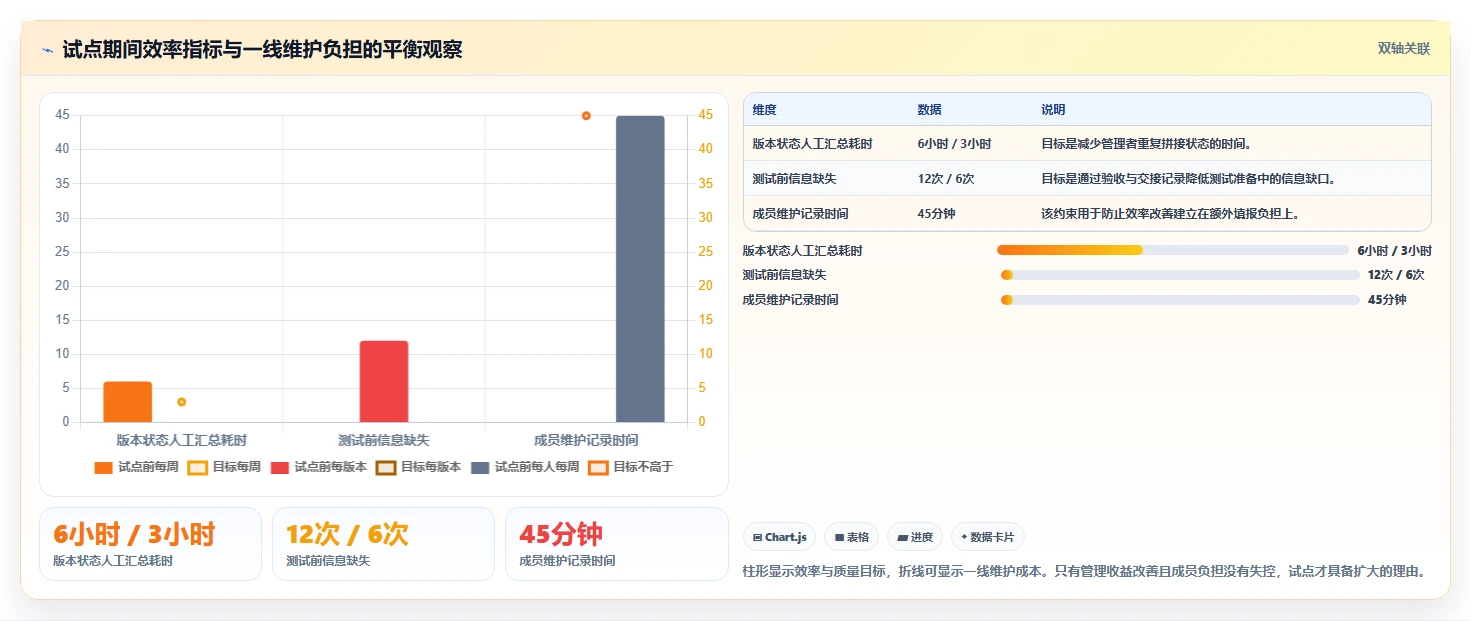Click the 版本状态人工汇总耗时 progress bar
Image resolution: width=1471 pixels, height=621 pixels.
(1173, 250)
